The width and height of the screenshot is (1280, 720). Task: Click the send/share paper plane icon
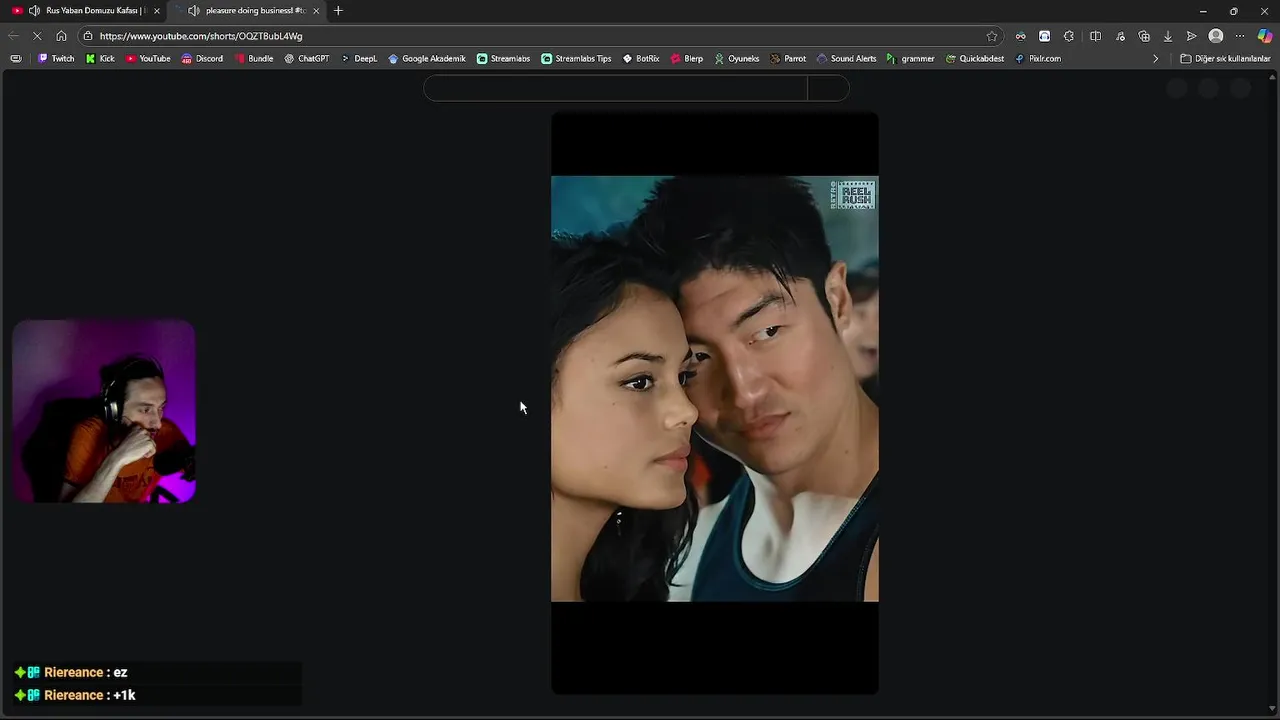[x=1191, y=36]
